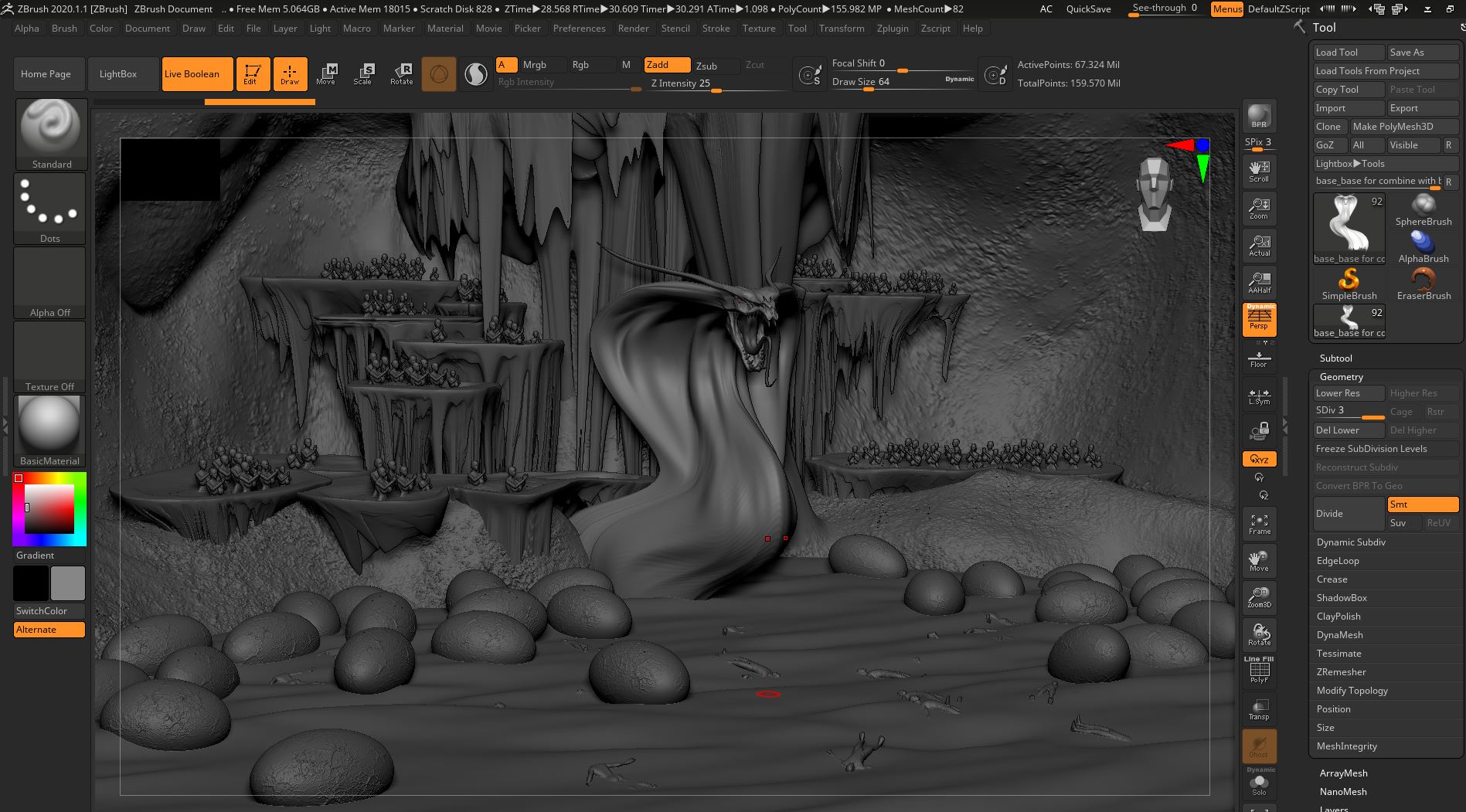The width and height of the screenshot is (1466, 812).
Task: Toggle Perspective distortion button
Action: 1259,319
